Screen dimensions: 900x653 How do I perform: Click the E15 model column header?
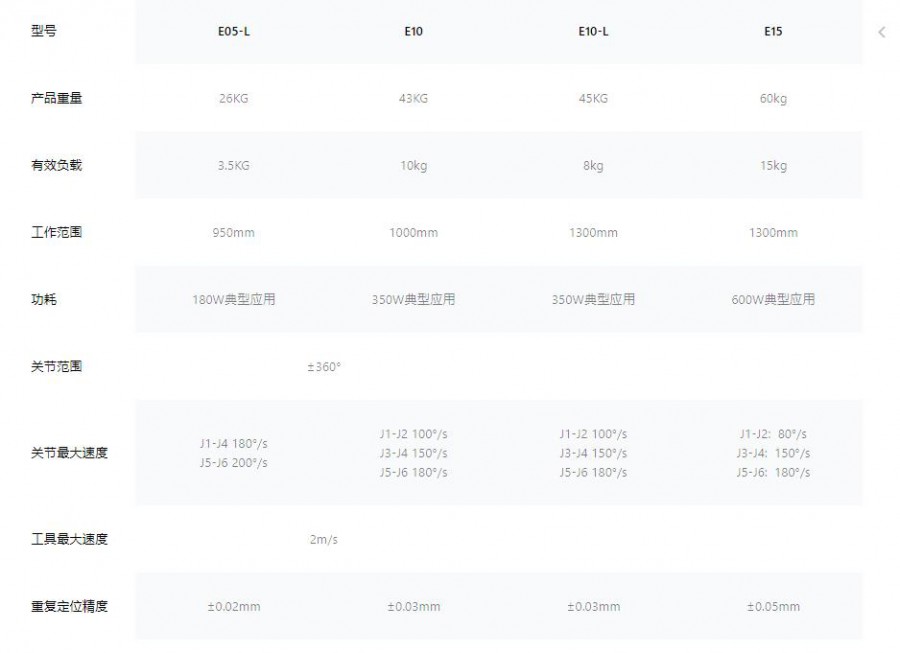coord(773,32)
